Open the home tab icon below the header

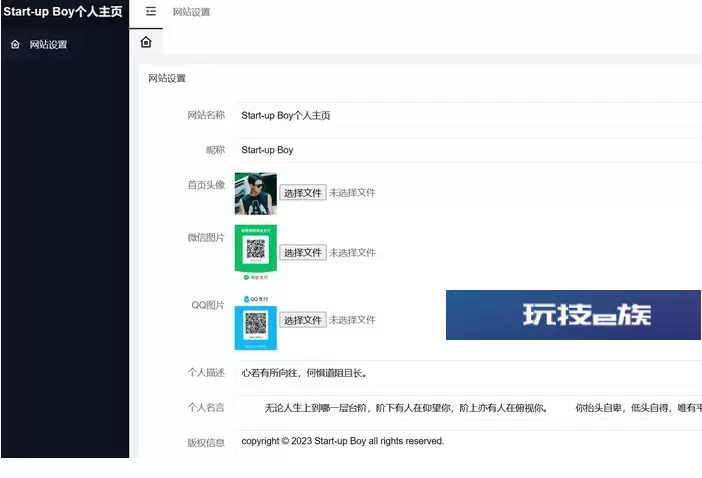point(146,43)
